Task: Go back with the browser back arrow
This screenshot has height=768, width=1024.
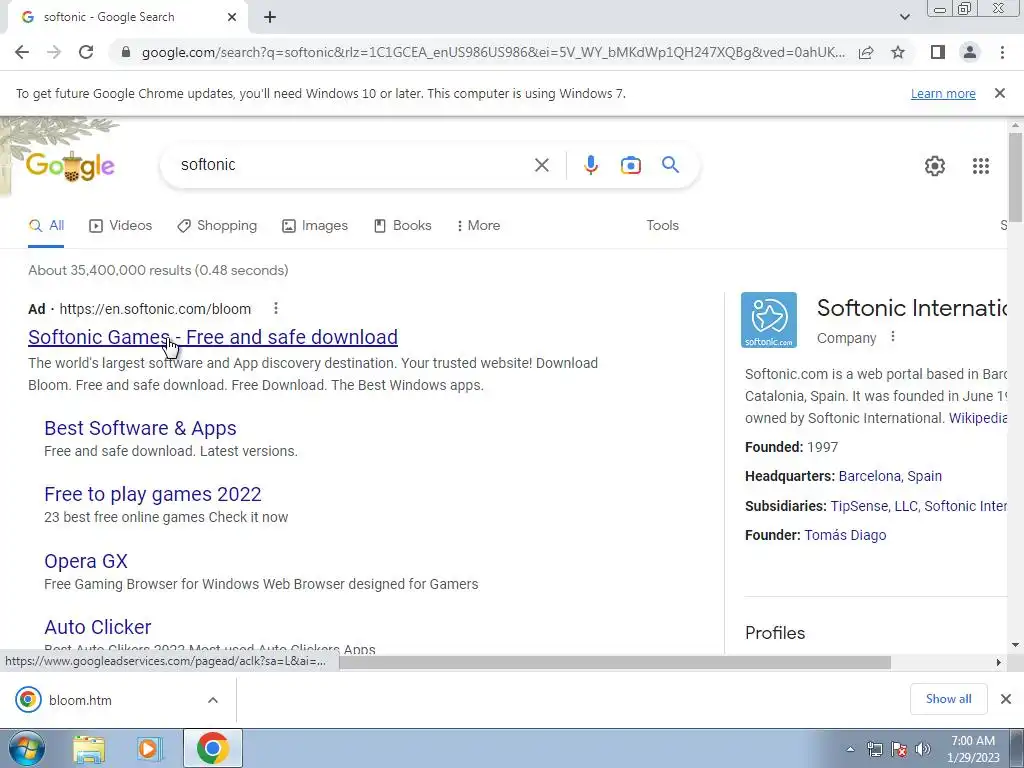Action: coord(22,52)
